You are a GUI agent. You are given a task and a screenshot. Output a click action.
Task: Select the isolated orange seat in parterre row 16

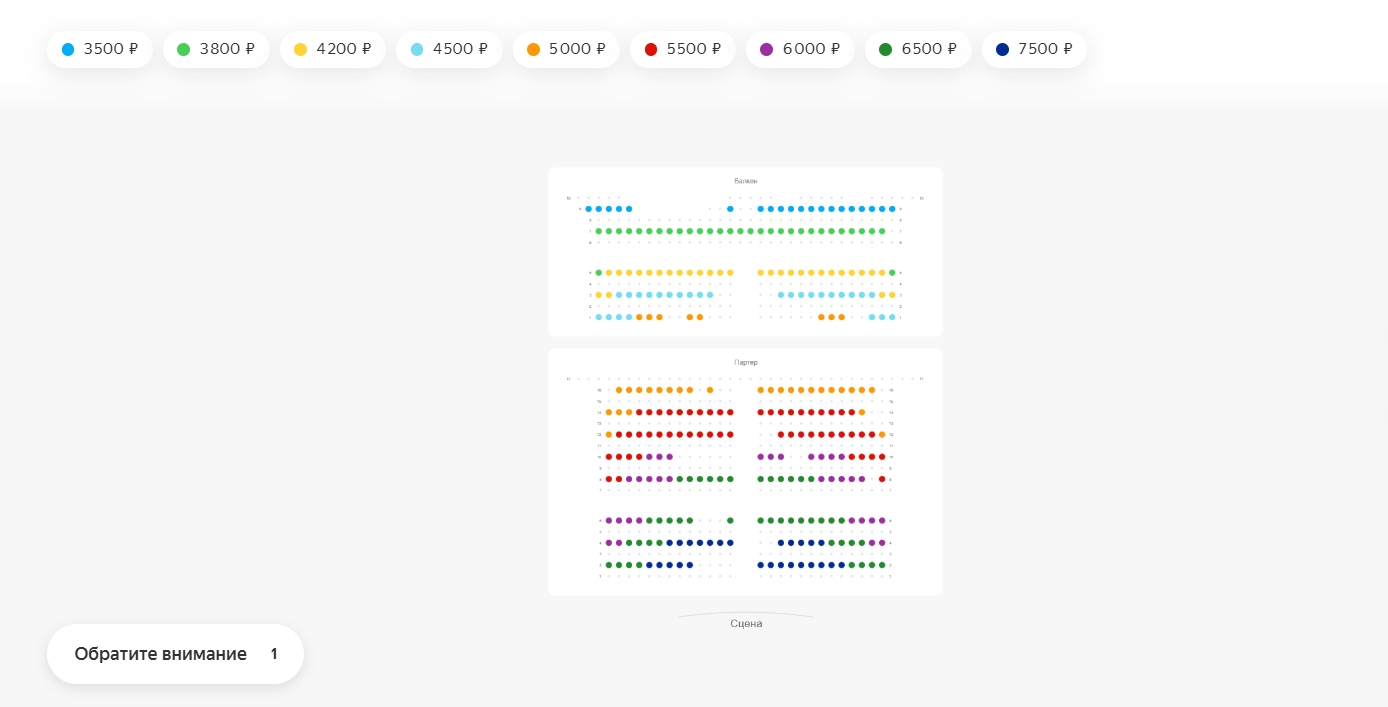point(710,390)
